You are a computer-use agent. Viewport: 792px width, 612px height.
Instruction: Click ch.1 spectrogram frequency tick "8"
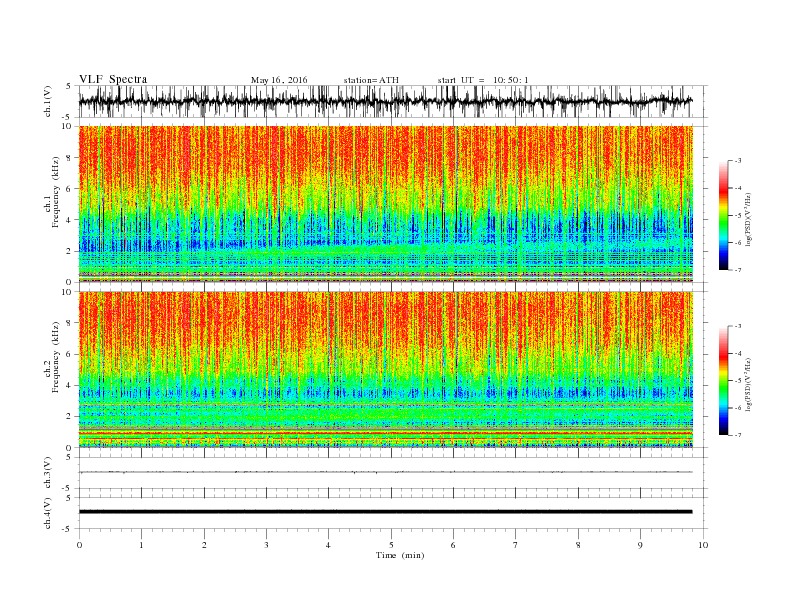coord(70,158)
